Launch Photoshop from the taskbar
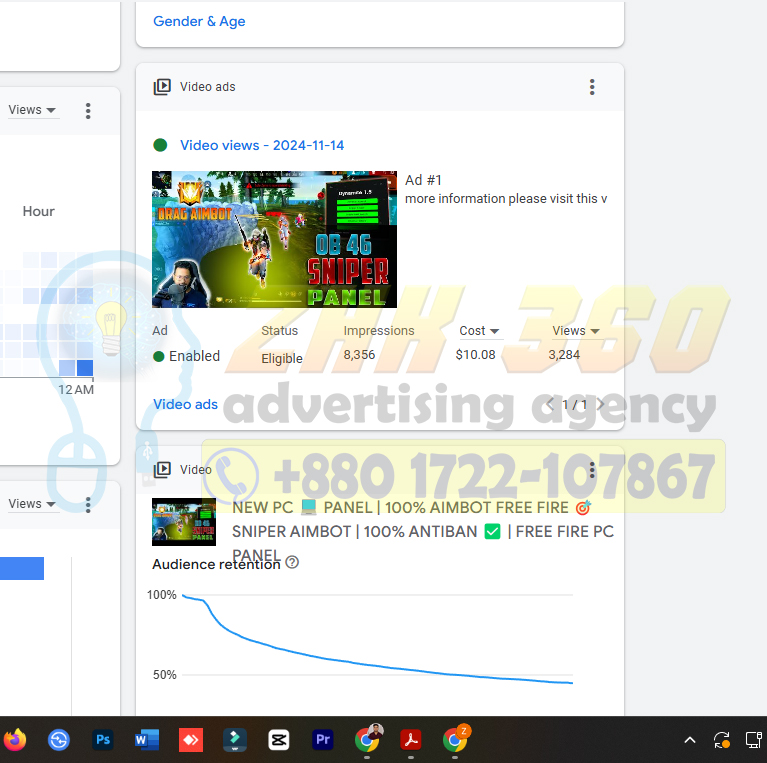The height and width of the screenshot is (763, 767). [103, 740]
